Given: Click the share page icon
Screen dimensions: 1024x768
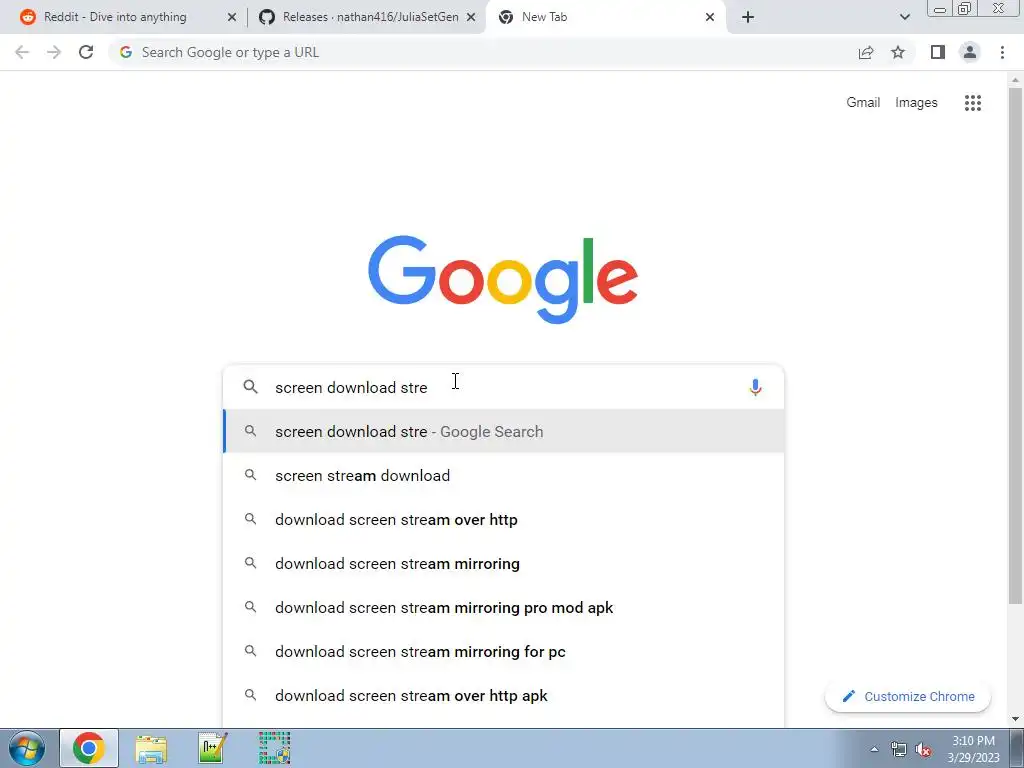Looking at the screenshot, I should pyautogui.click(x=865, y=52).
